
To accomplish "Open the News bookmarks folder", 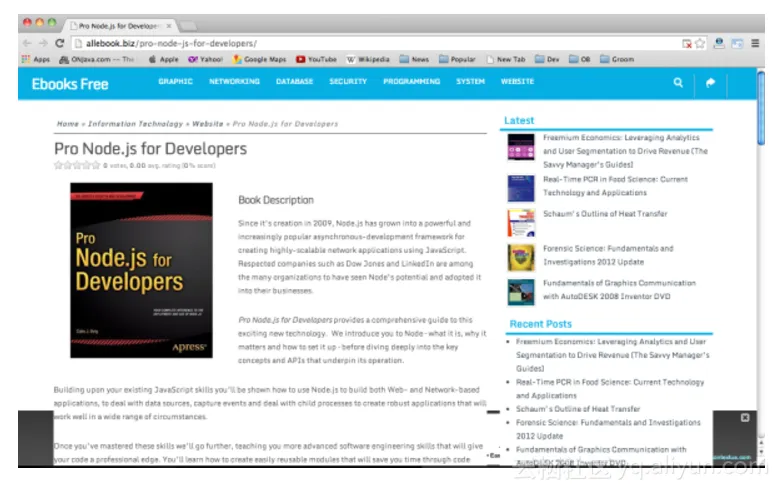I will point(414,59).
